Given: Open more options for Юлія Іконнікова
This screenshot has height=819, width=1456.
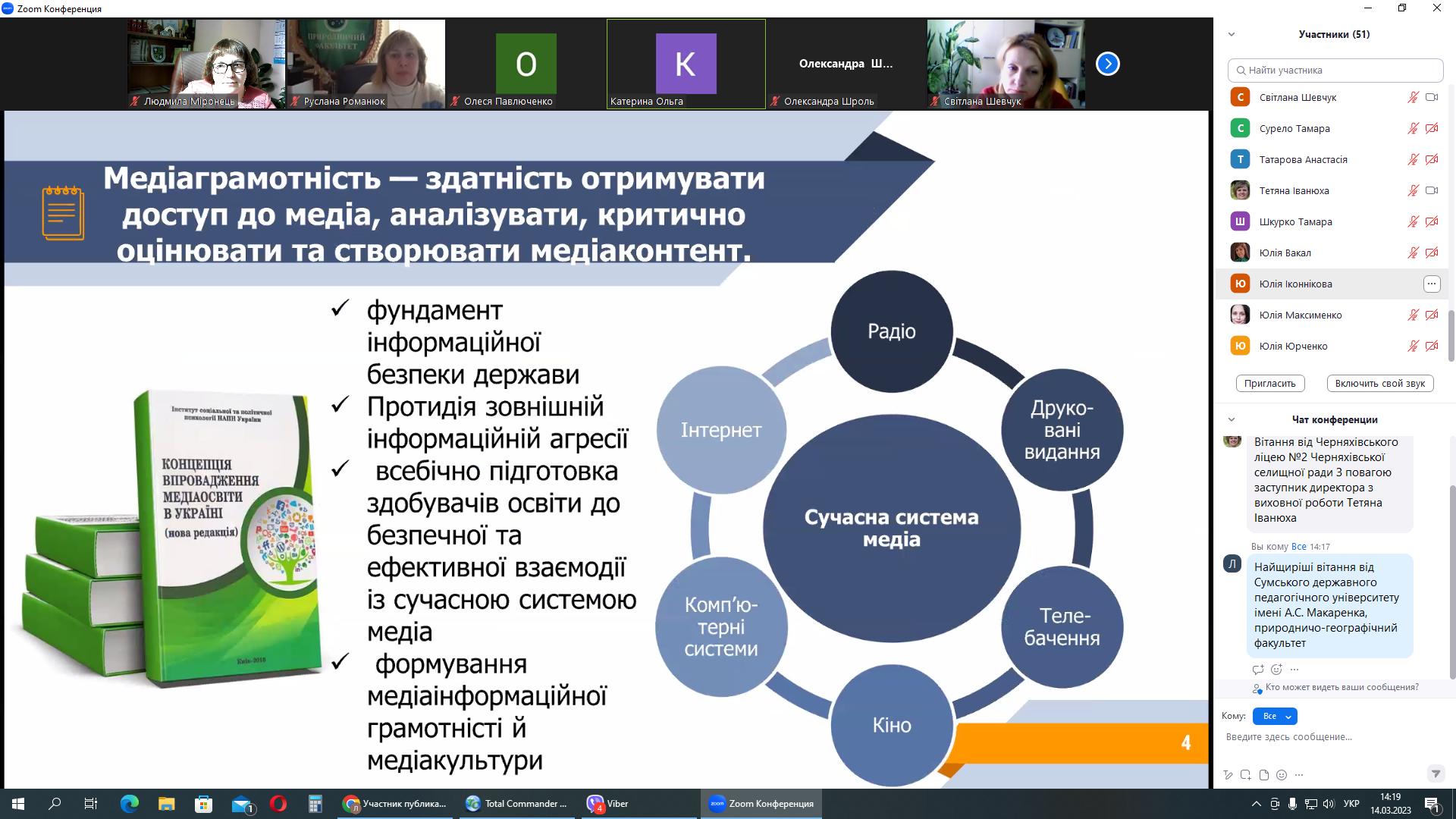Looking at the screenshot, I should click(1431, 284).
